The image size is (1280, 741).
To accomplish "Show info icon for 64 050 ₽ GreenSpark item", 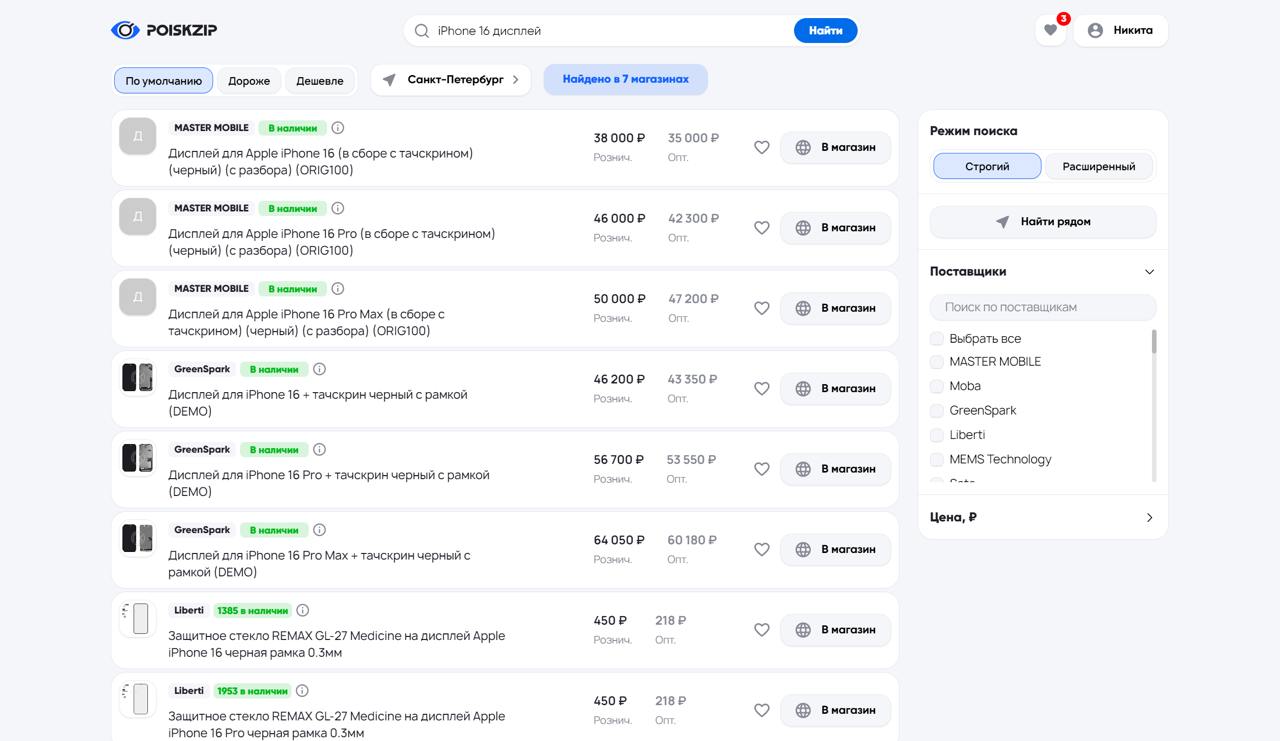I will 319,530.
